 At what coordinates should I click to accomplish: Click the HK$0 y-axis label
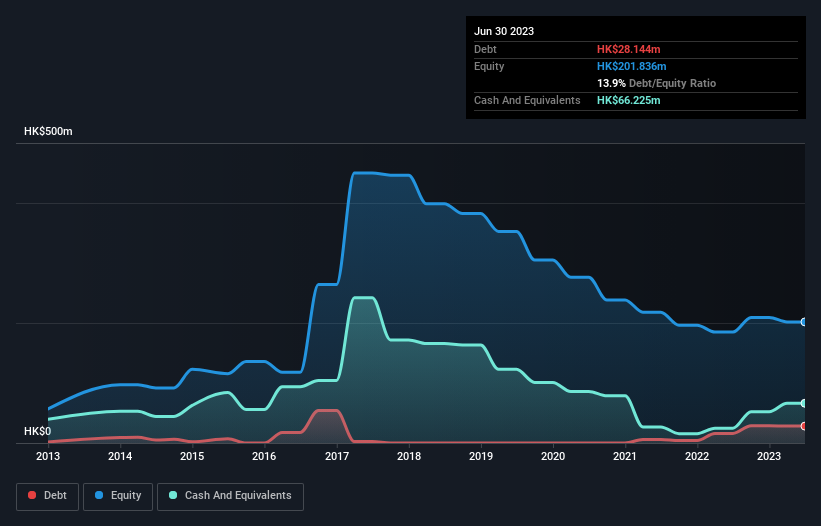(x=38, y=431)
